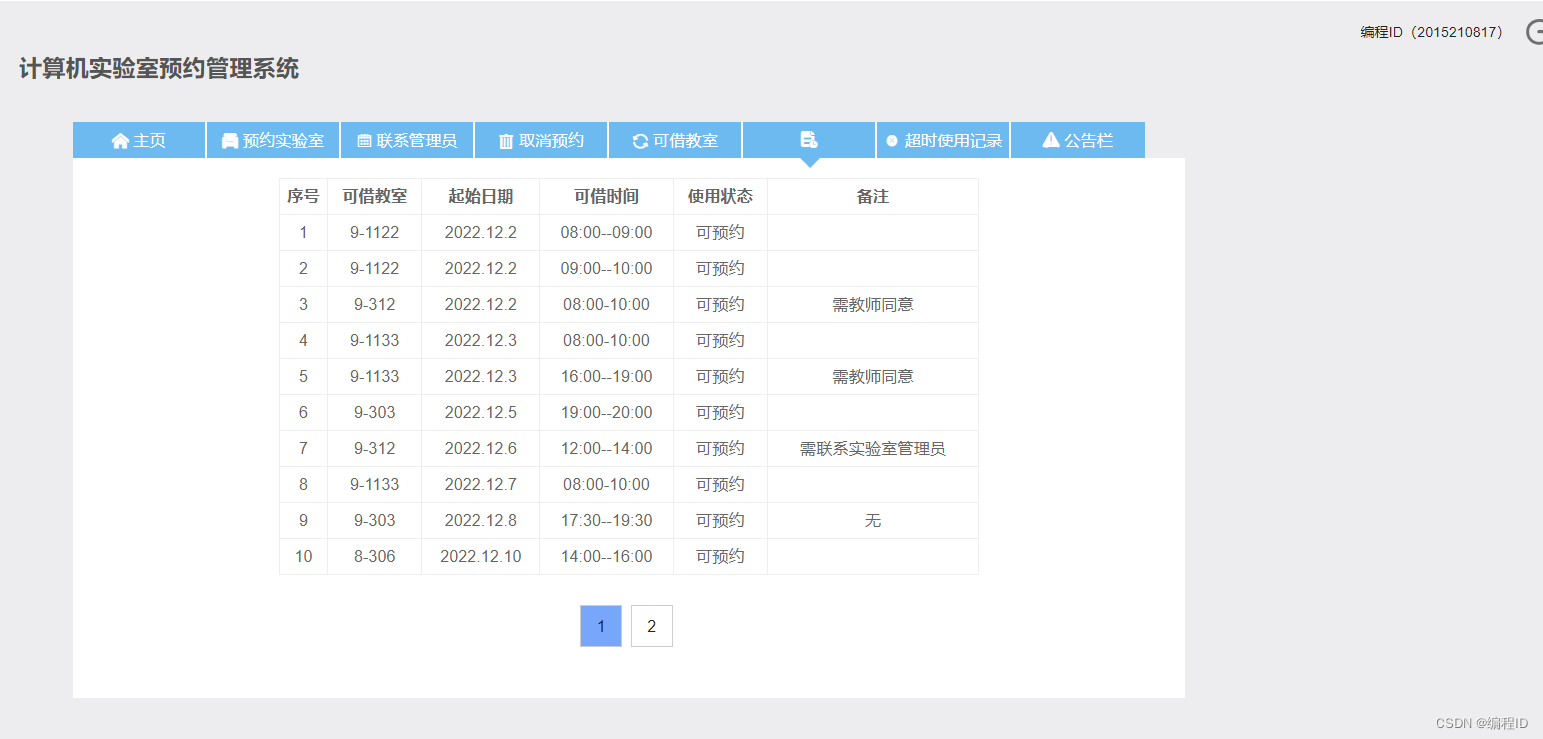Click date 2022.12.6
Image resolution: width=1543 pixels, height=739 pixels.
(481, 449)
